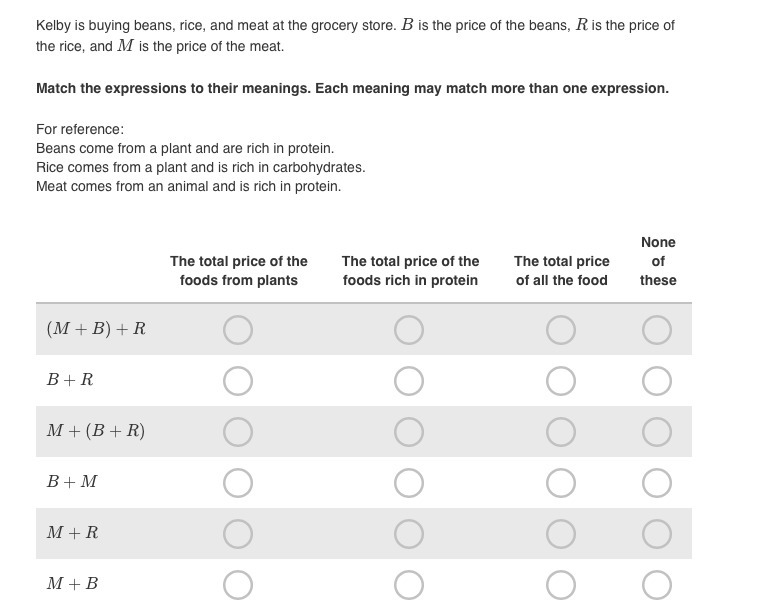Select 'foods from plants' for M + (B + R)

click(x=238, y=432)
